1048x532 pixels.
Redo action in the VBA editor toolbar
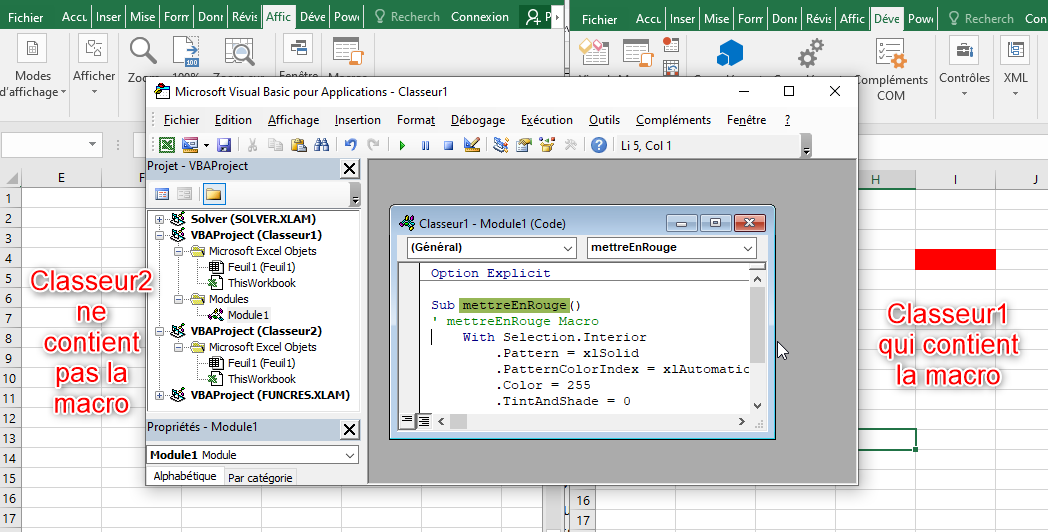click(x=374, y=145)
